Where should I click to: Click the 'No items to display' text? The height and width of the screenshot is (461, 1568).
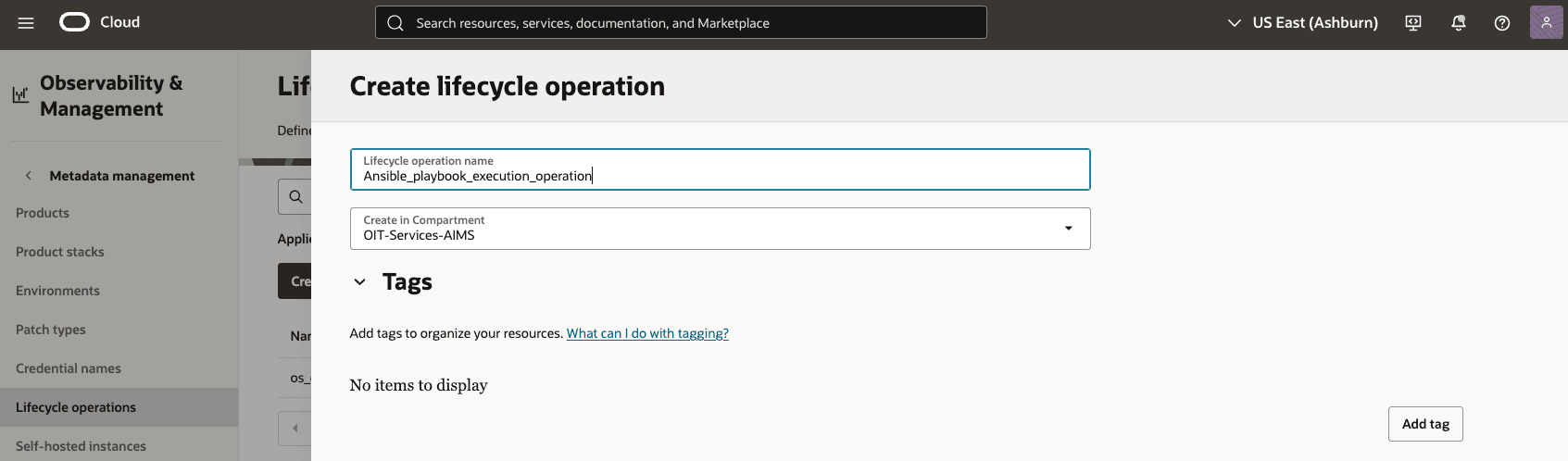point(419,385)
